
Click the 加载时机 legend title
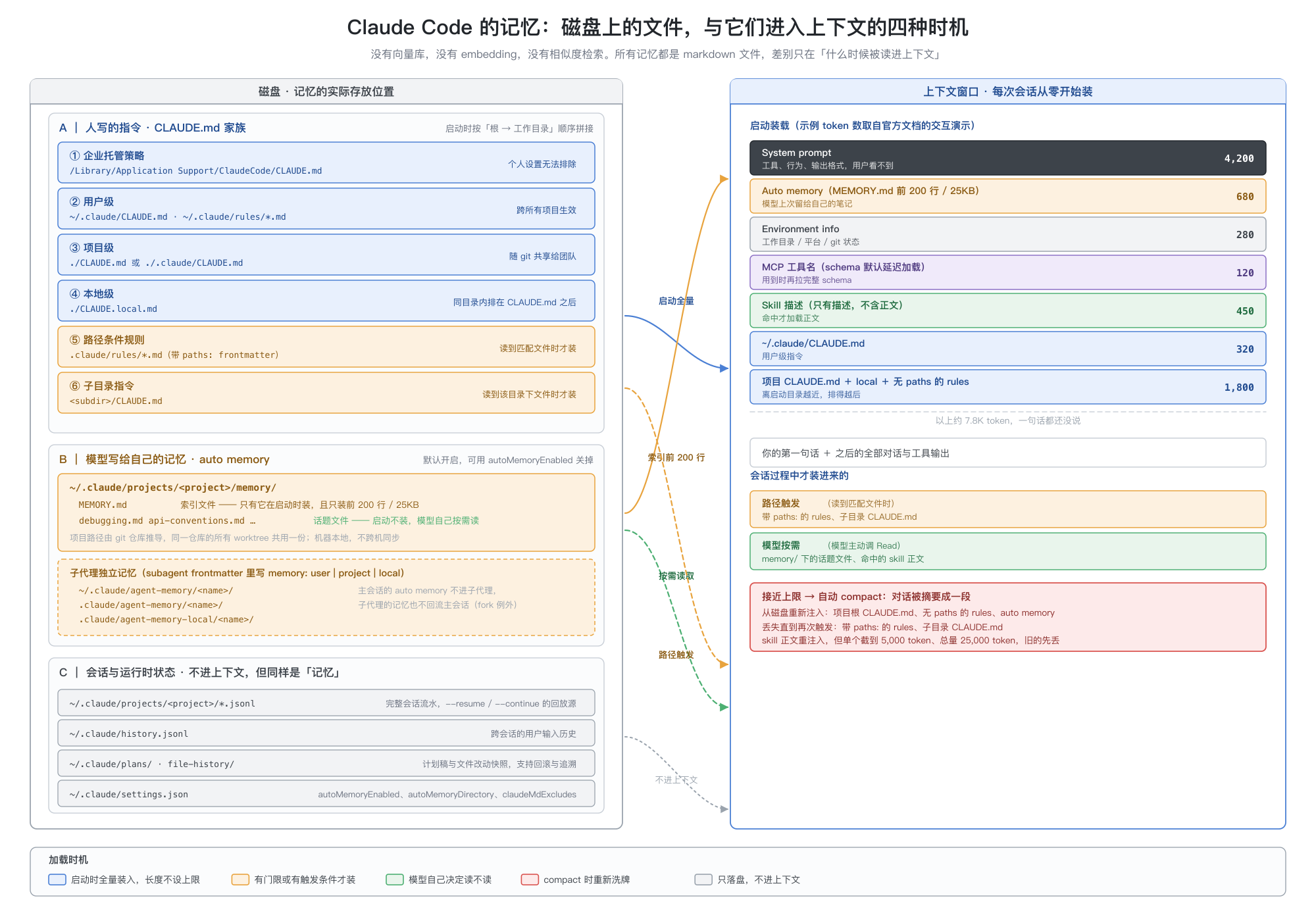click(x=68, y=859)
